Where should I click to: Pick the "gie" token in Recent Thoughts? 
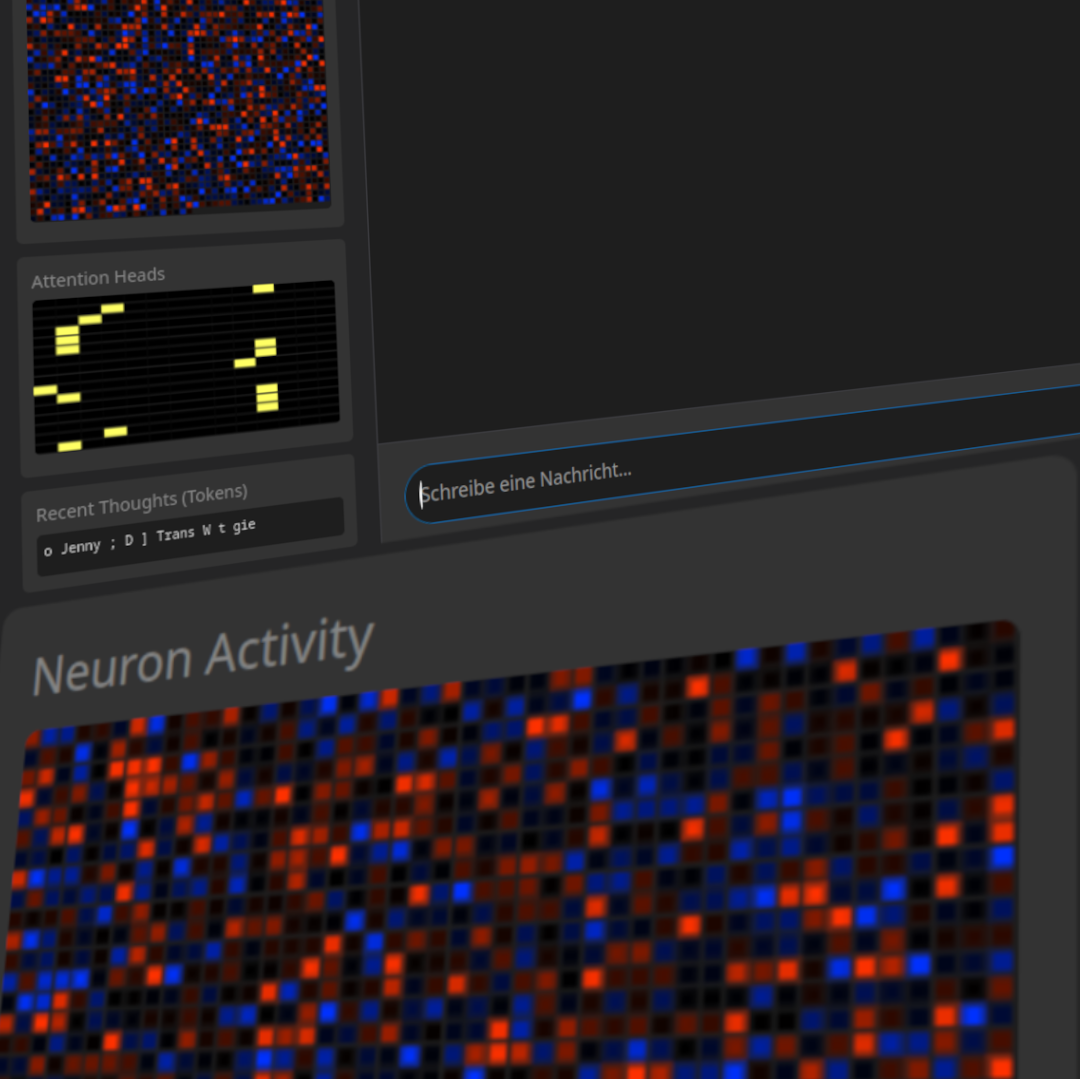point(244,526)
